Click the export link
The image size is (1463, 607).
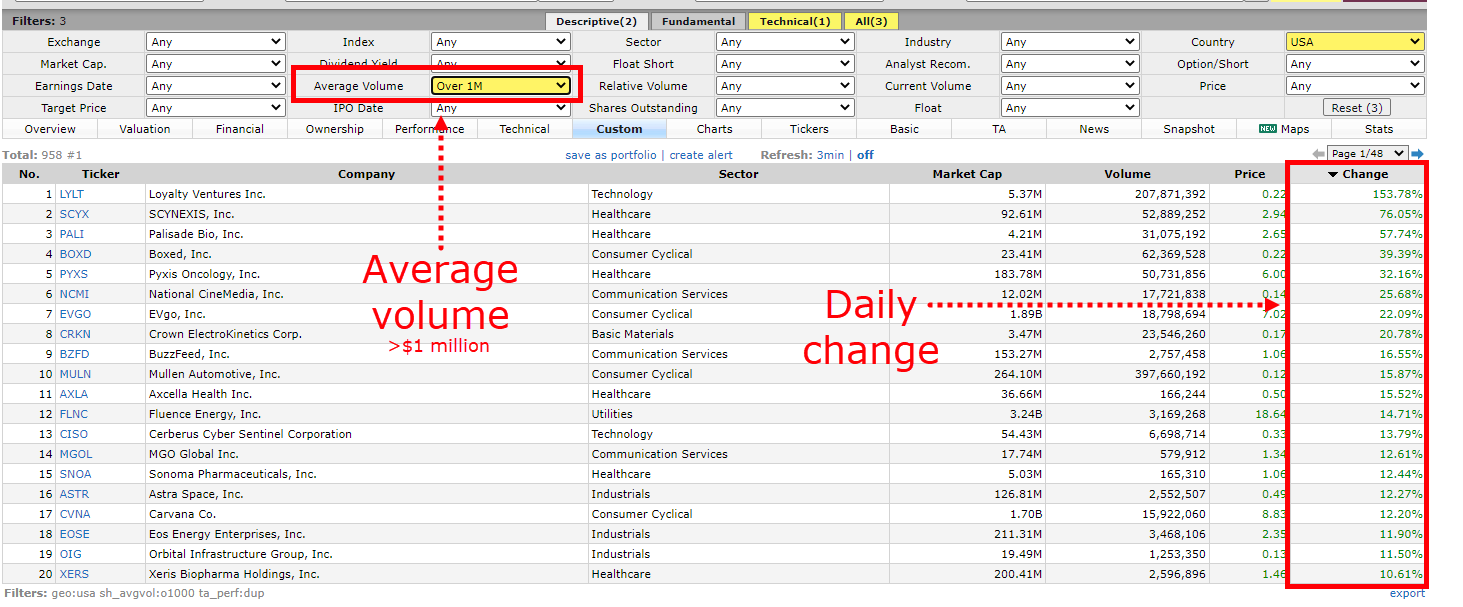1407,593
